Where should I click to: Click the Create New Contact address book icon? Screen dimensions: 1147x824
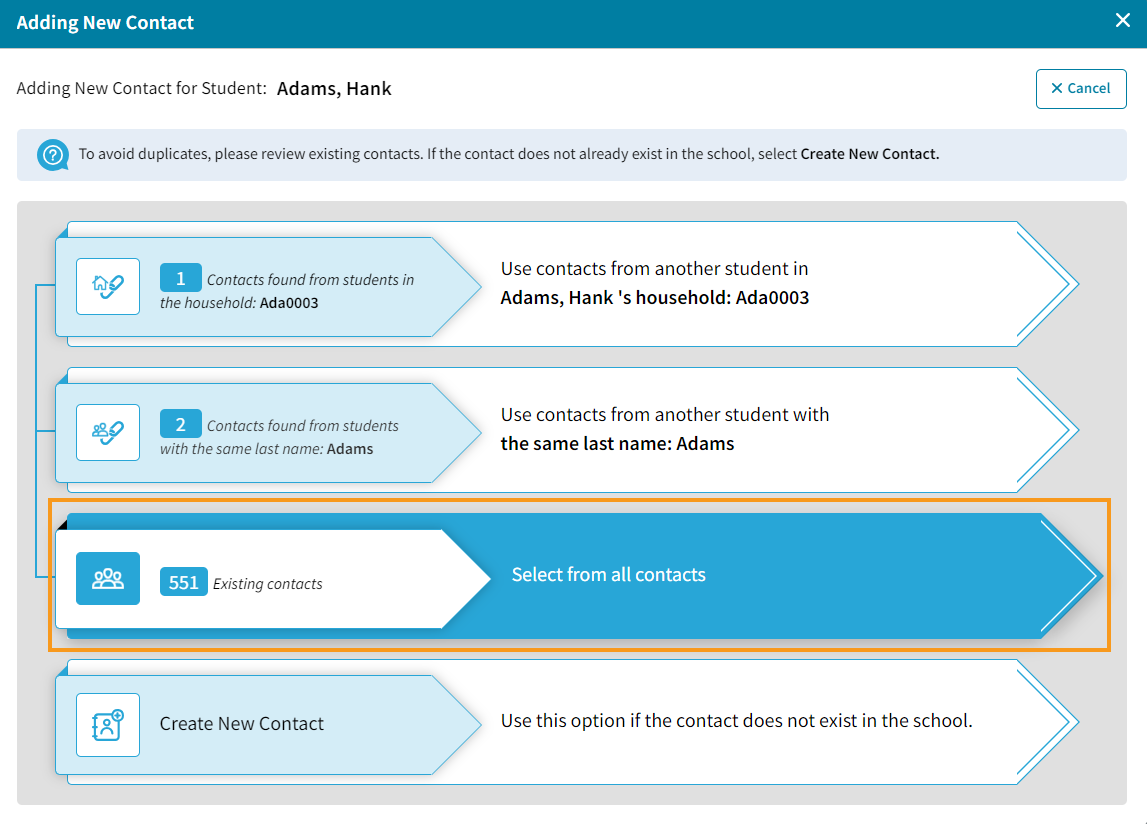click(108, 724)
